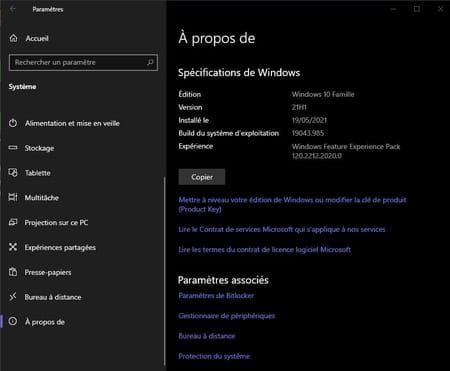Click the Rechercher un paramètre field
Viewport: 450px width, 371px height.
83,62
